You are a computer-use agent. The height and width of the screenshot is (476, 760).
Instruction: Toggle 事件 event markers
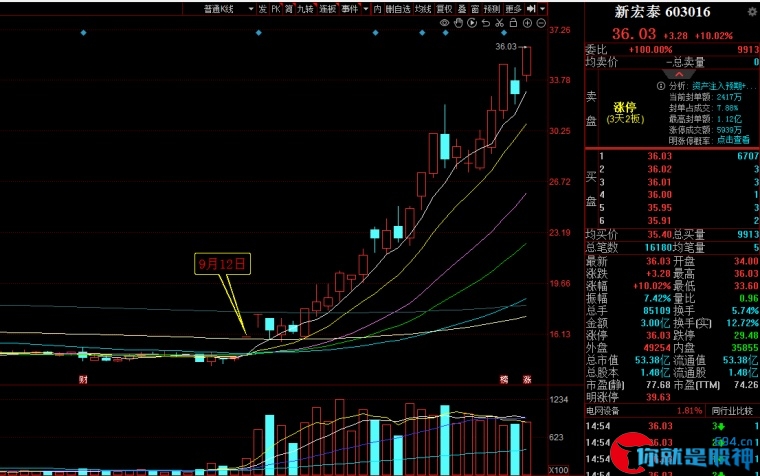349,9
